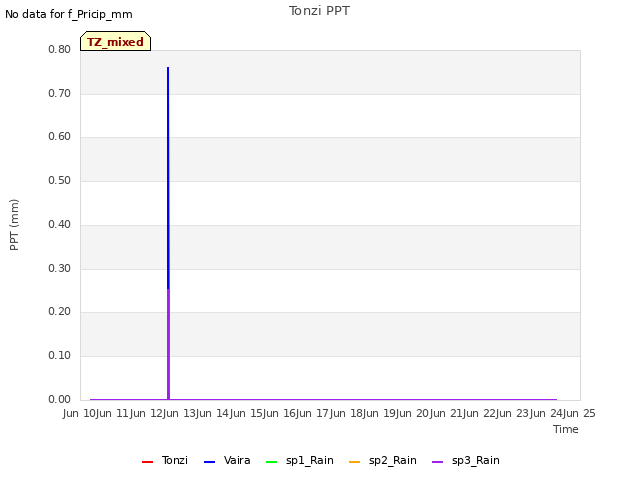The width and height of the screenshot is (640, 480).
Task: Click the blue Vaira legend color marker
Action: click(x=209, y=462)
